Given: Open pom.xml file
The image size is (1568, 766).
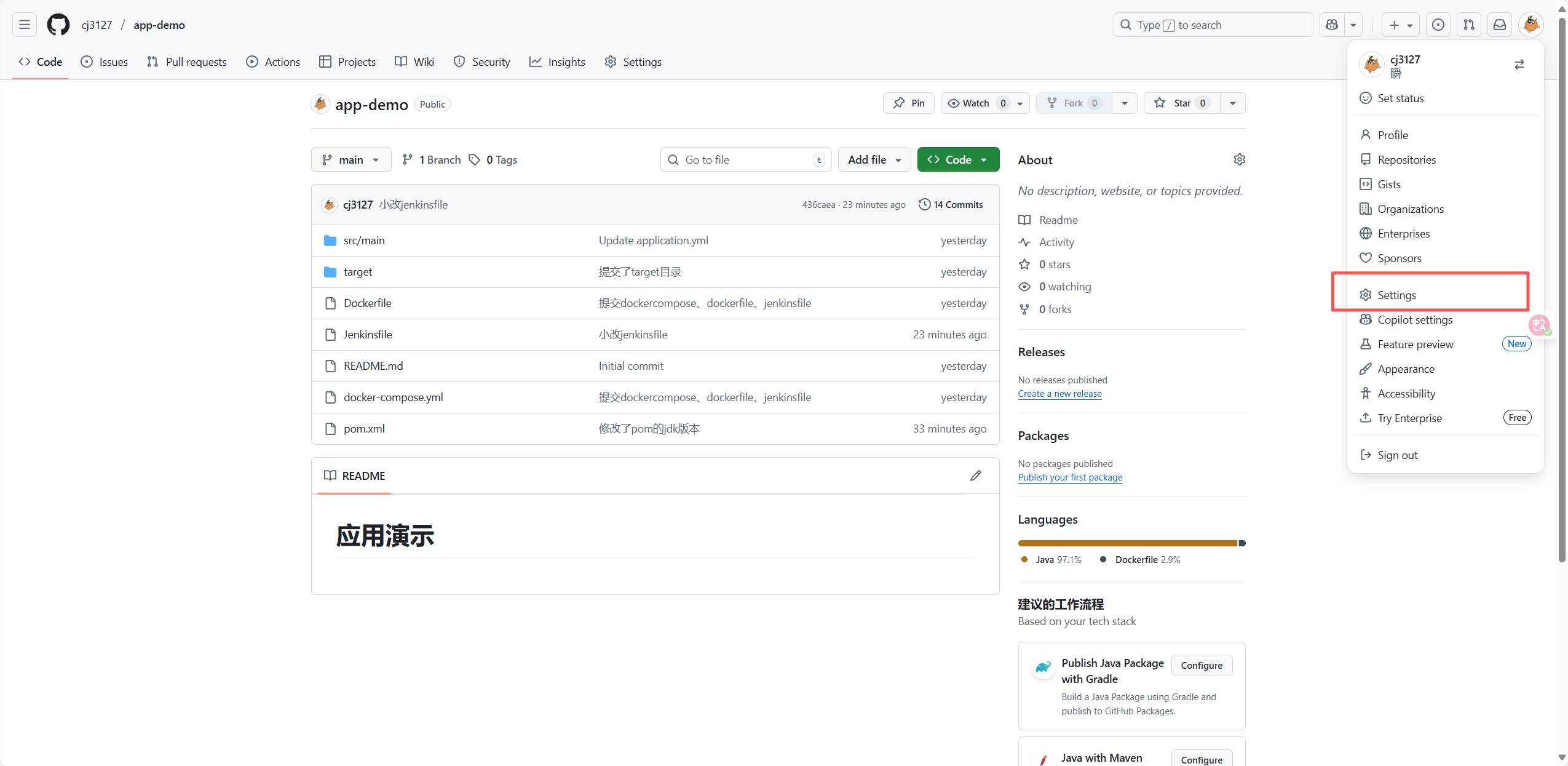Looking at the screenshot, I should click(x=364, y=429).
